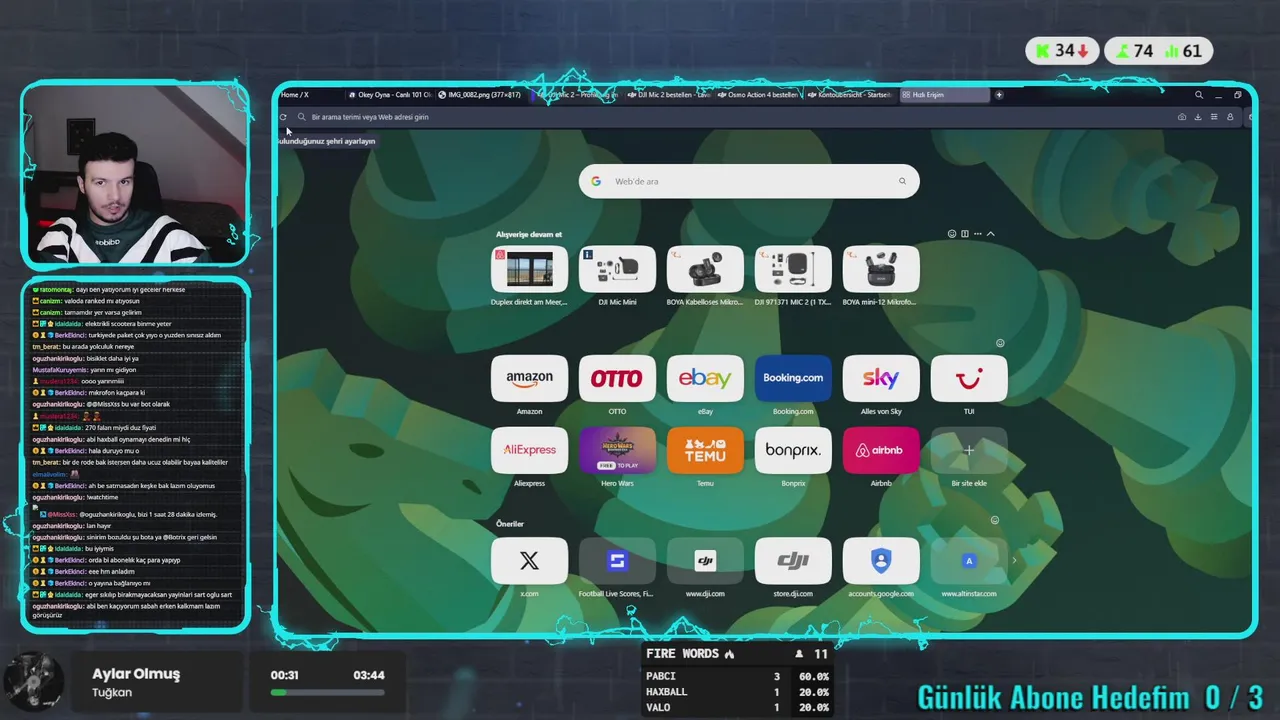The height and width of the screenshot is (720, 1280).
Task: Open a new tab with the plus button
Action: [x=999, y=95]
